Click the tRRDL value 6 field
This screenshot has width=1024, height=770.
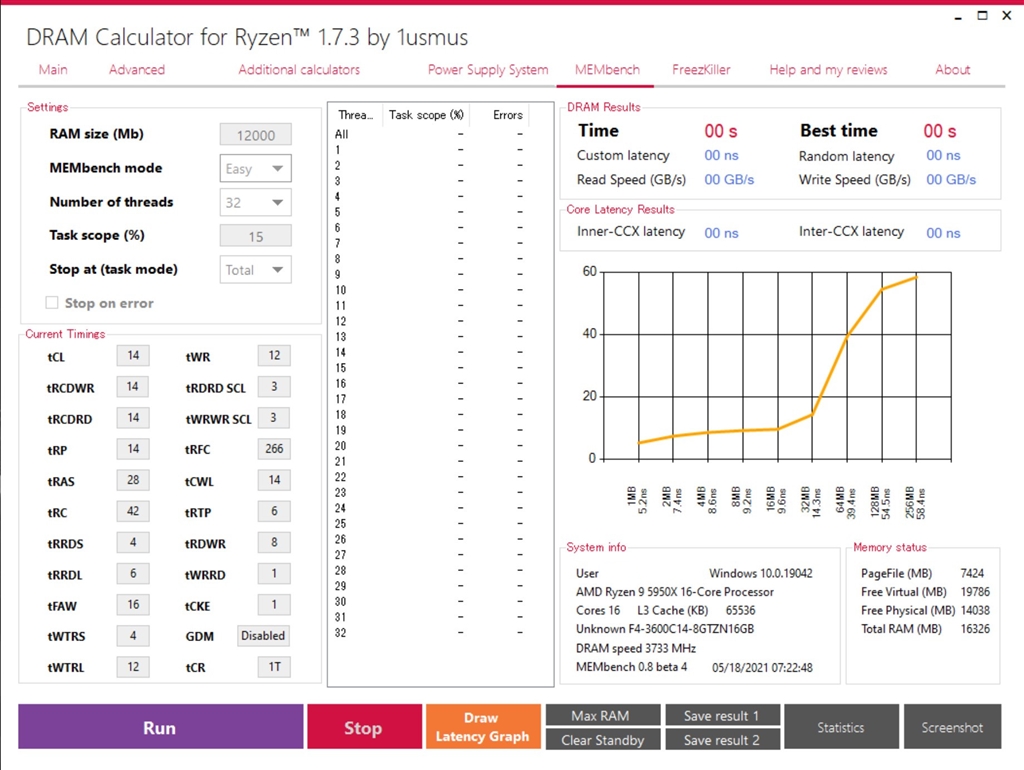[133, 573]
